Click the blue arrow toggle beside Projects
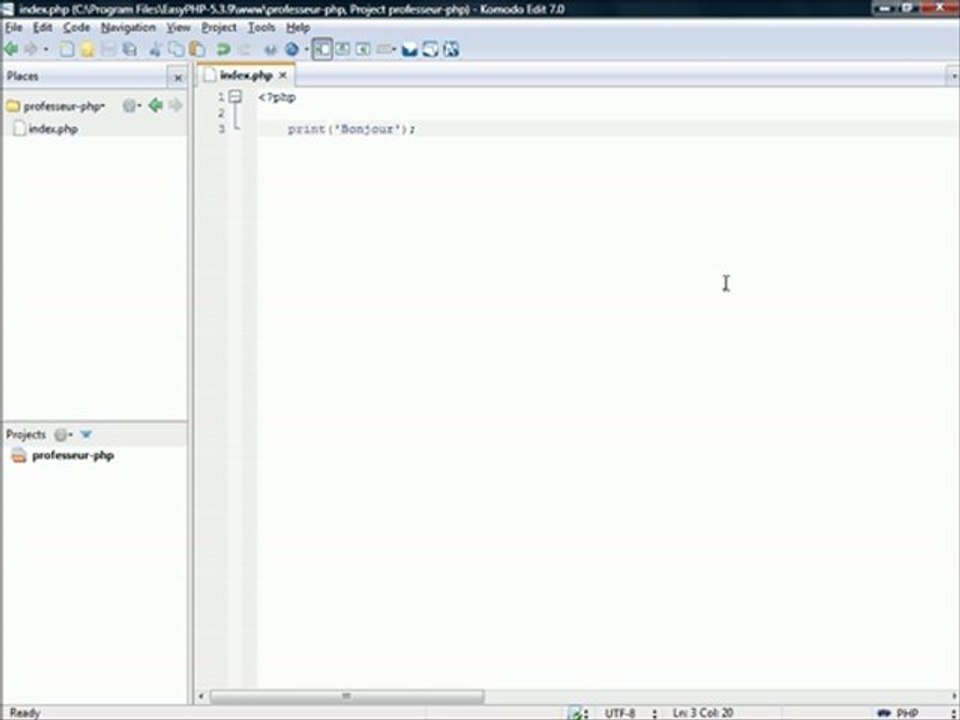960x720 pixels. (86, 435)
